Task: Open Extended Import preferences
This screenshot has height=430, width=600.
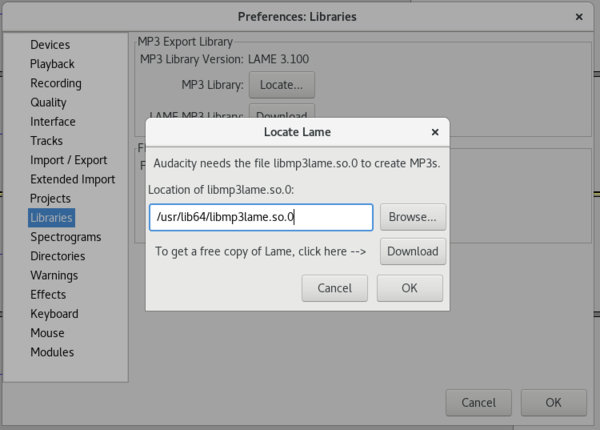Action: pyautogui.click(x=73, y=179)
